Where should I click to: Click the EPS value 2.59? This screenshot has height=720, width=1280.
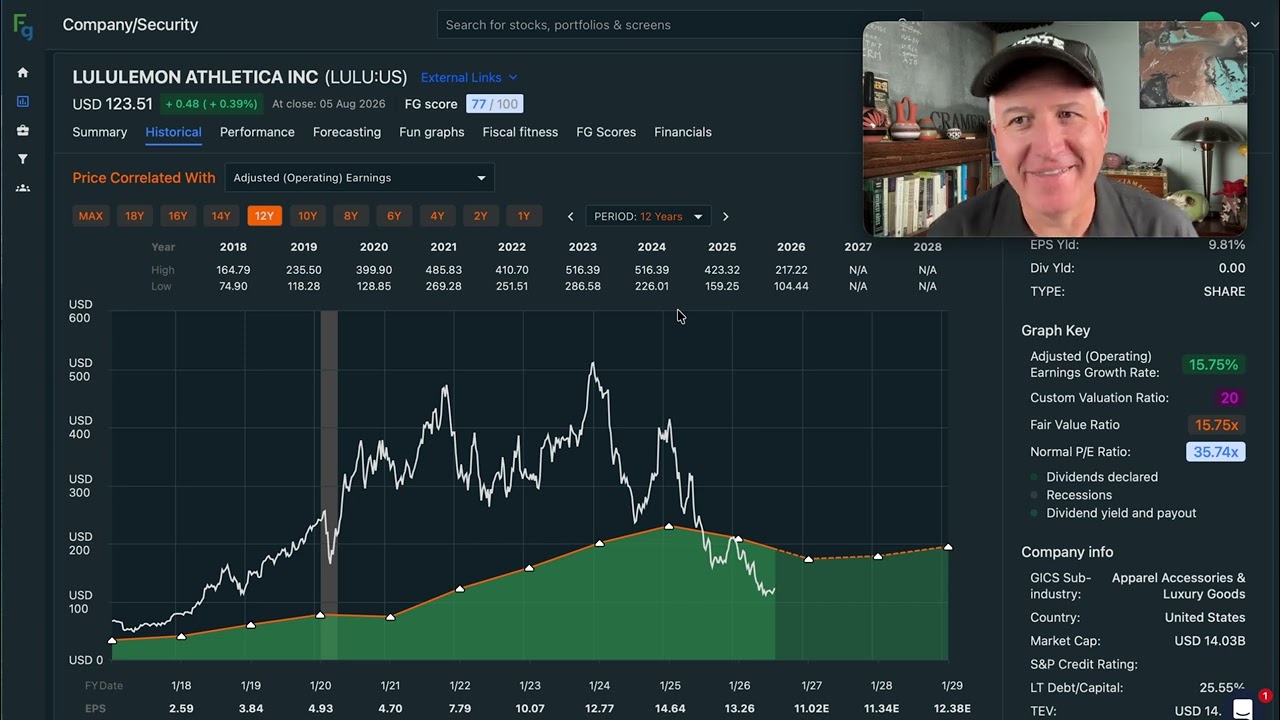(181, 709)
